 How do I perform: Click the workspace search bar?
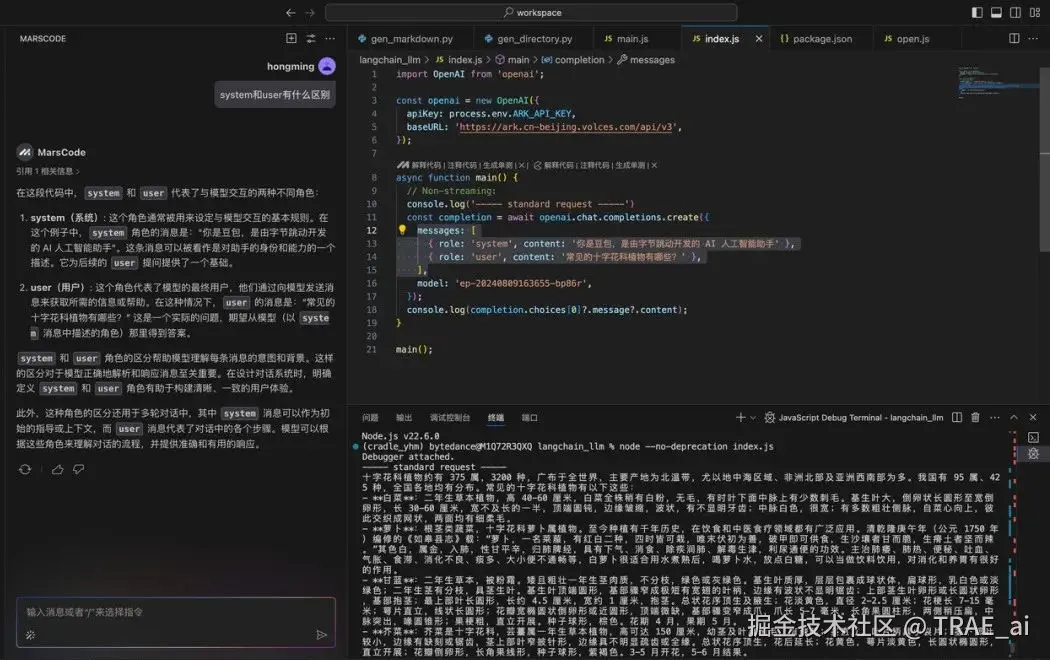531,13
